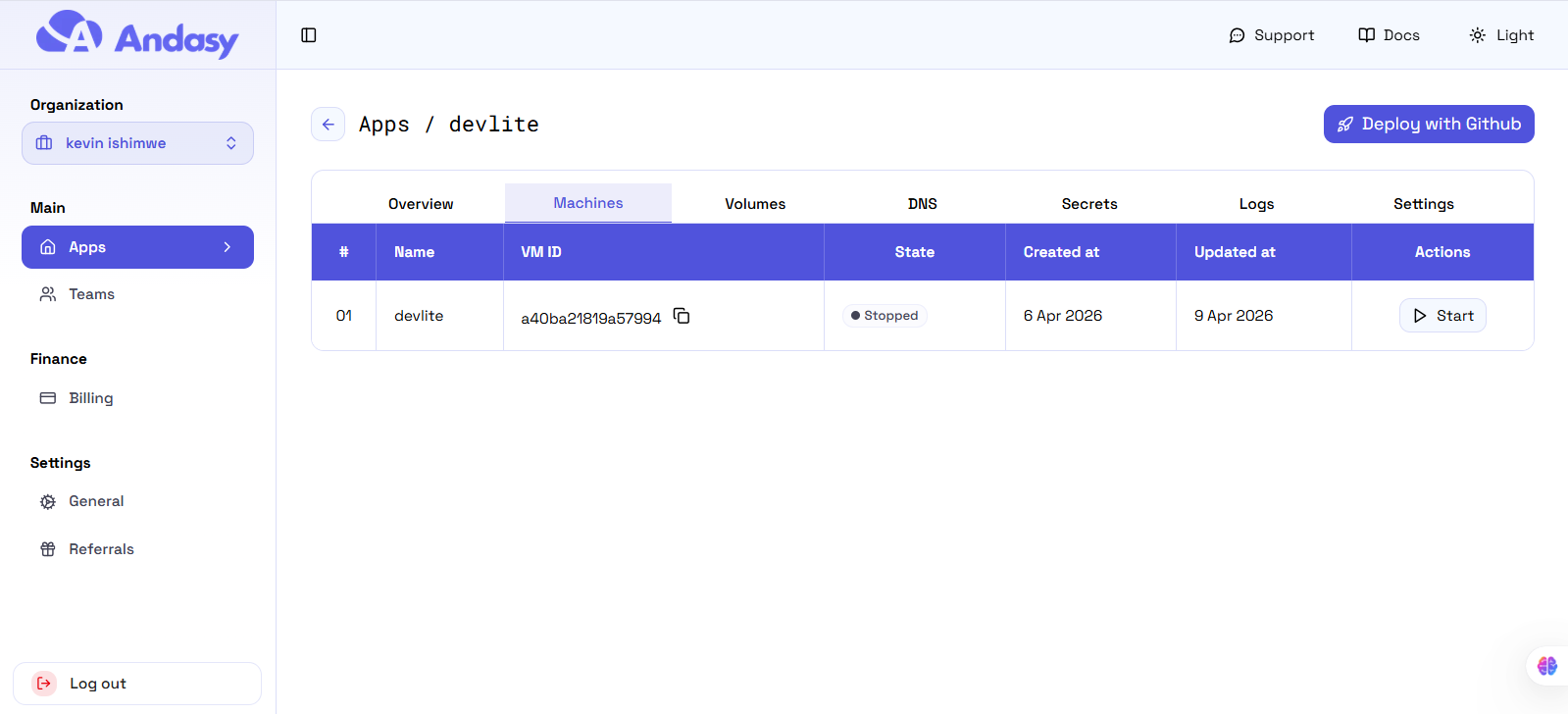
Task: Log out of the account
Action: tap(137, 684)
